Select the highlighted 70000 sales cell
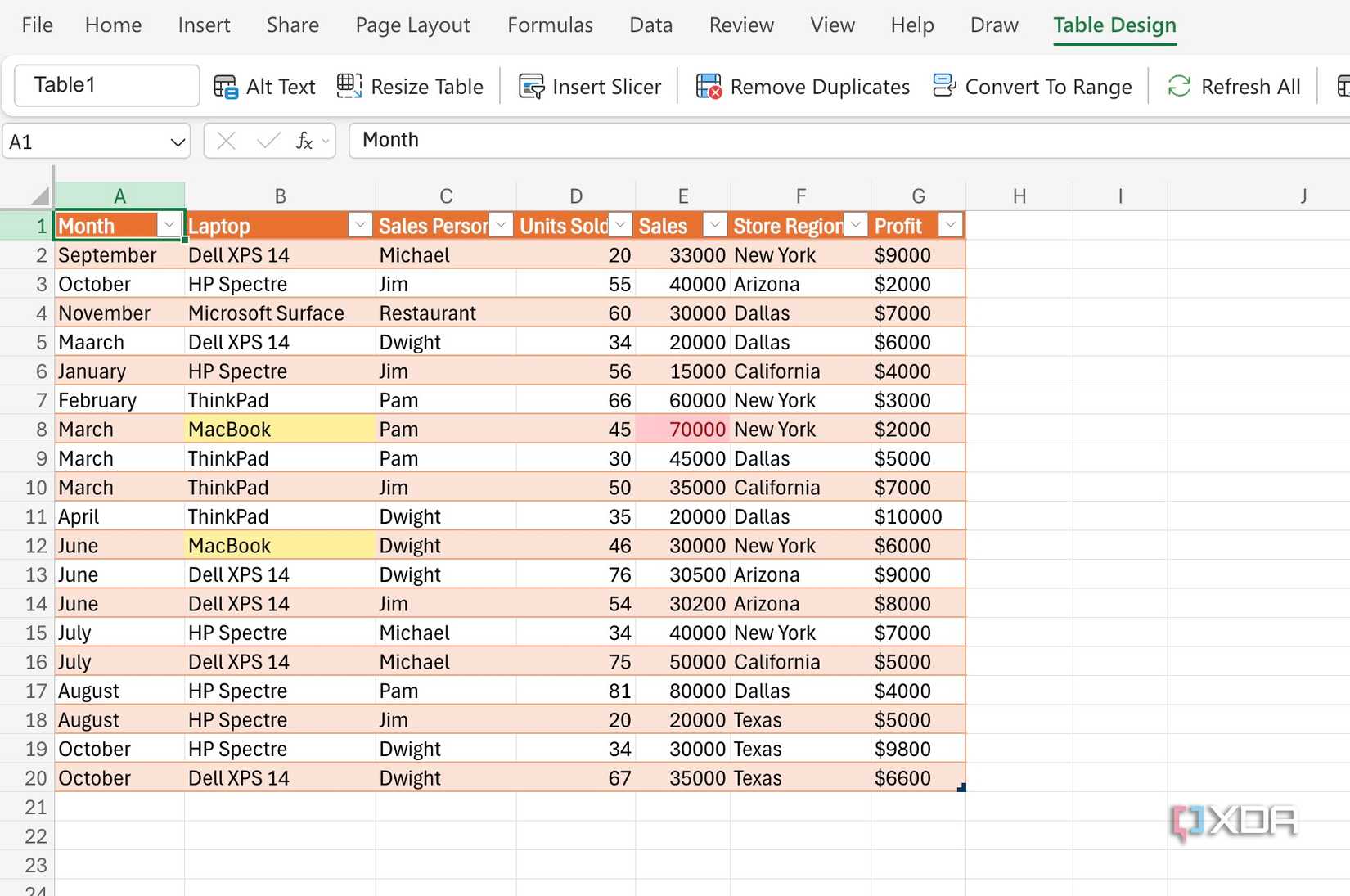The height and width of the screenshot is (896, 1350). tap(683, 429)
